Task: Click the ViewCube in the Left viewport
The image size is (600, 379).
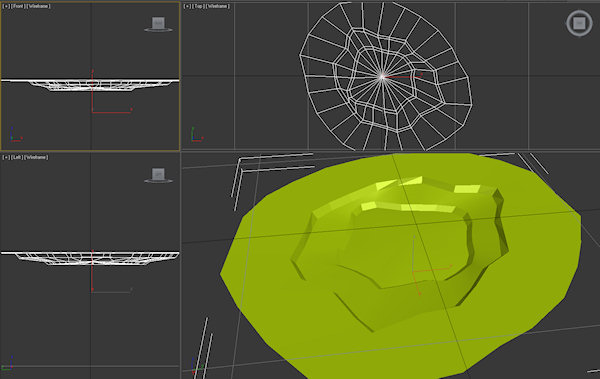Action: pos(158,175)
